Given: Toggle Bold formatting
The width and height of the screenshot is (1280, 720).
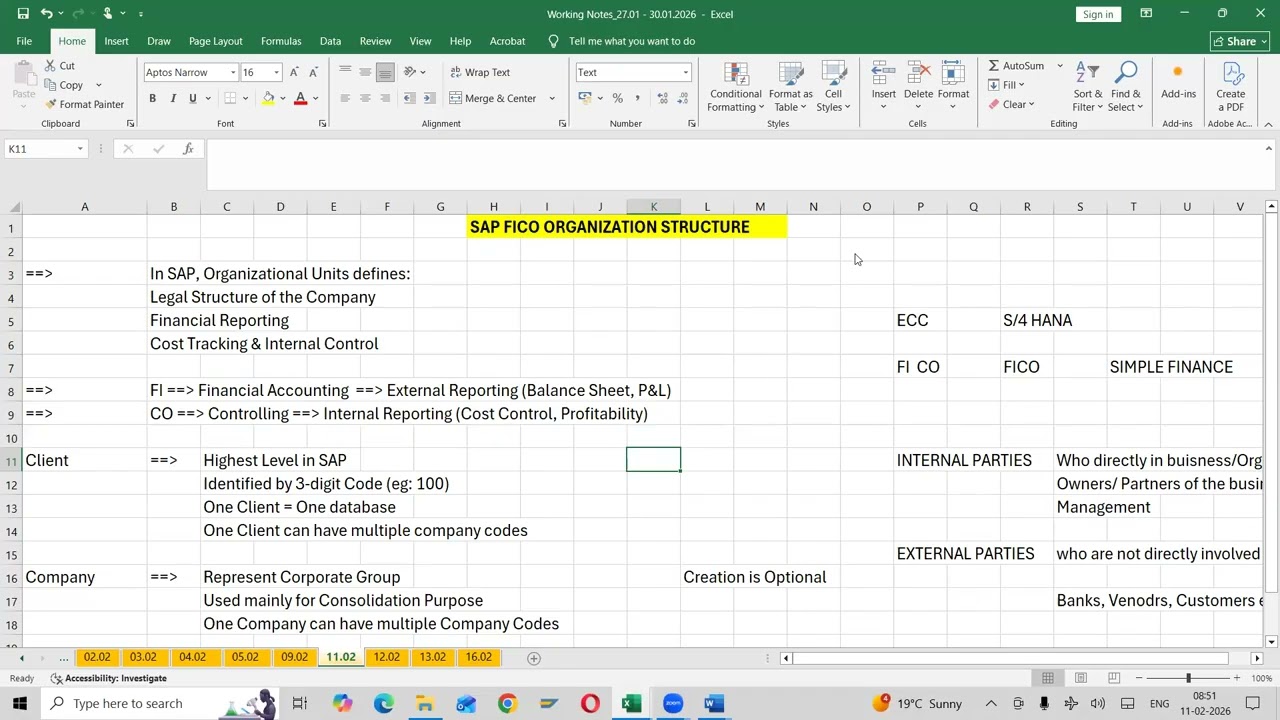Looking at the screenshot, I should click(x=152, y=98).
